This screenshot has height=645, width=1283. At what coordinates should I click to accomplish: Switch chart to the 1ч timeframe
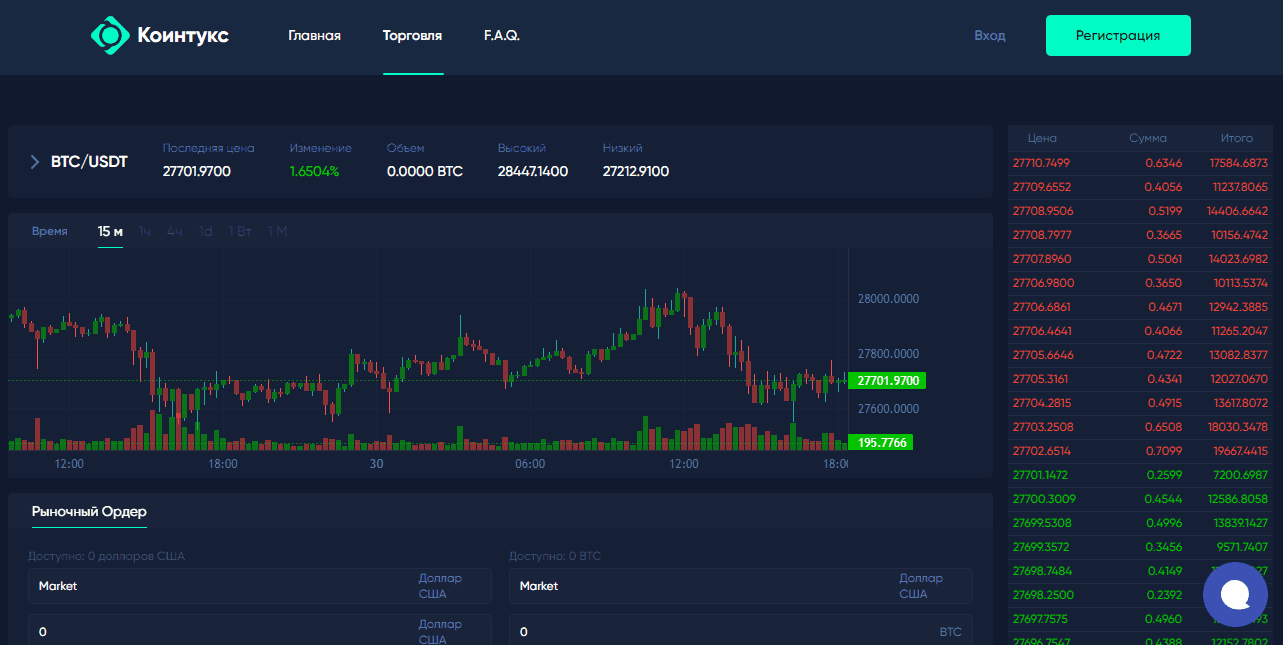(144, 231)
